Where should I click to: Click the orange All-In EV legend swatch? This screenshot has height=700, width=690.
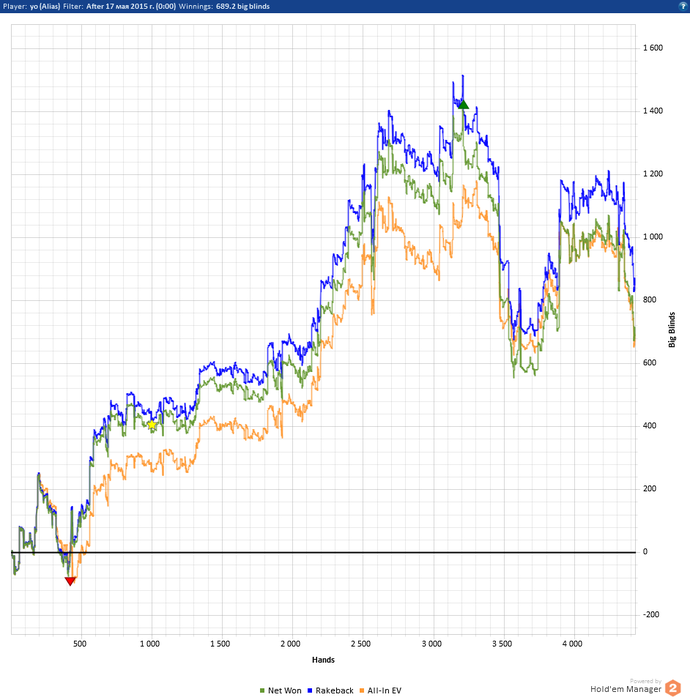(362, 691)
